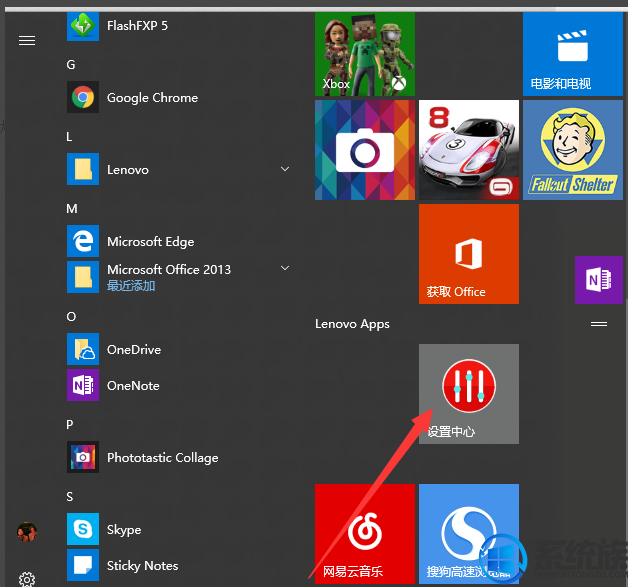The height and width of the screenshot is (587, 628).
Task: Open the Lenovo folder entry
Action: click(178, 169)
